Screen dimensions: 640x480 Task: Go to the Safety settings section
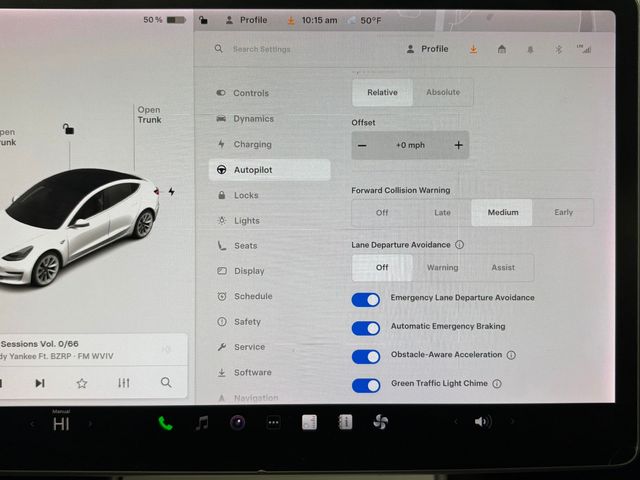coord(247,322)
